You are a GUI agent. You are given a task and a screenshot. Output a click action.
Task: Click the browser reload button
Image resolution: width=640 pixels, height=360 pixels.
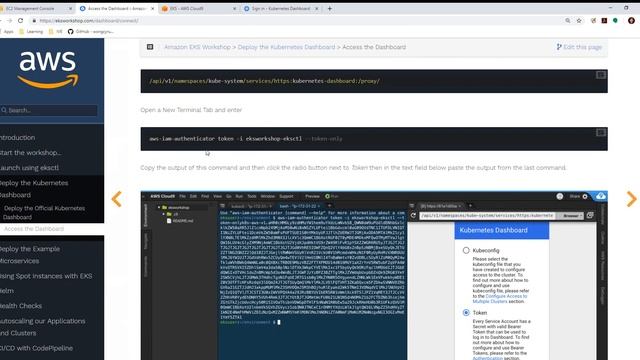[20, 20]
